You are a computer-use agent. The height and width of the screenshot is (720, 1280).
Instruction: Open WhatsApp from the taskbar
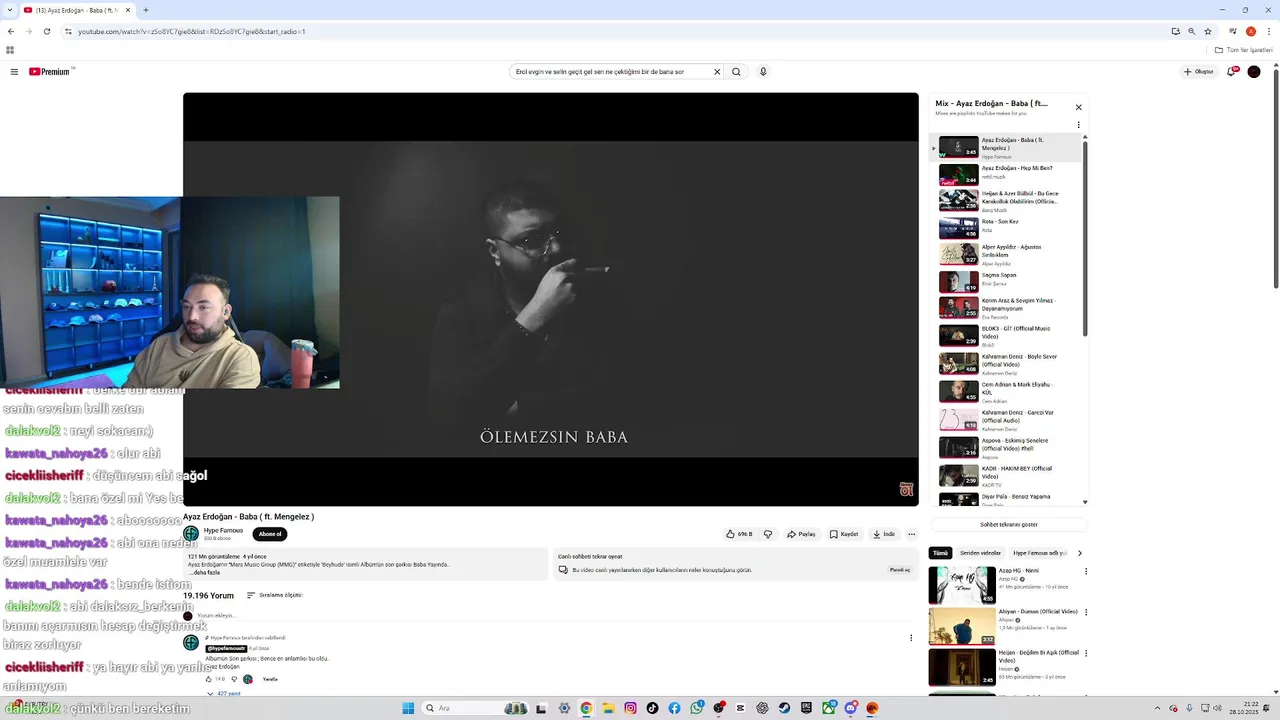tap(696, 708)
